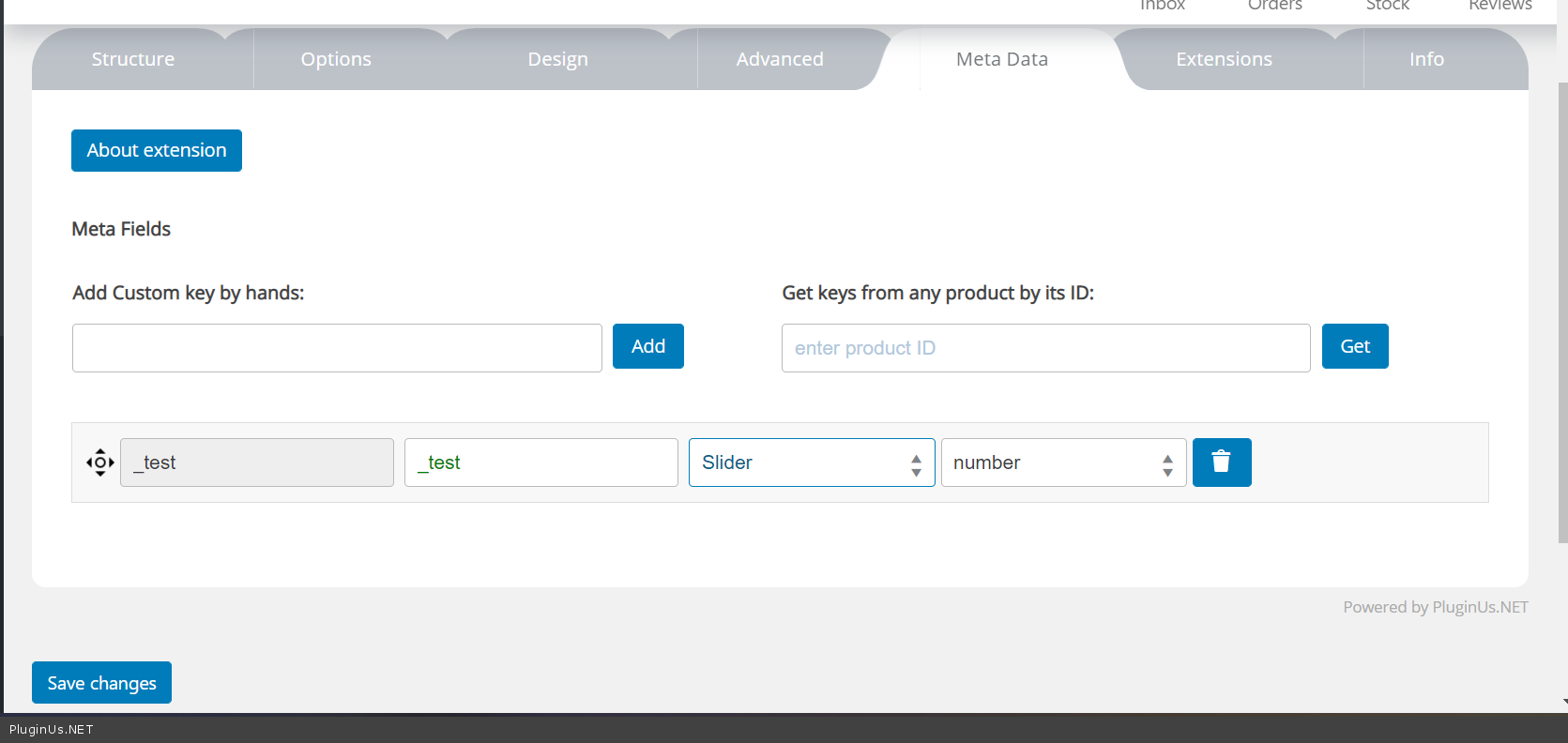Switch to the Structure tab

point(133,59)
